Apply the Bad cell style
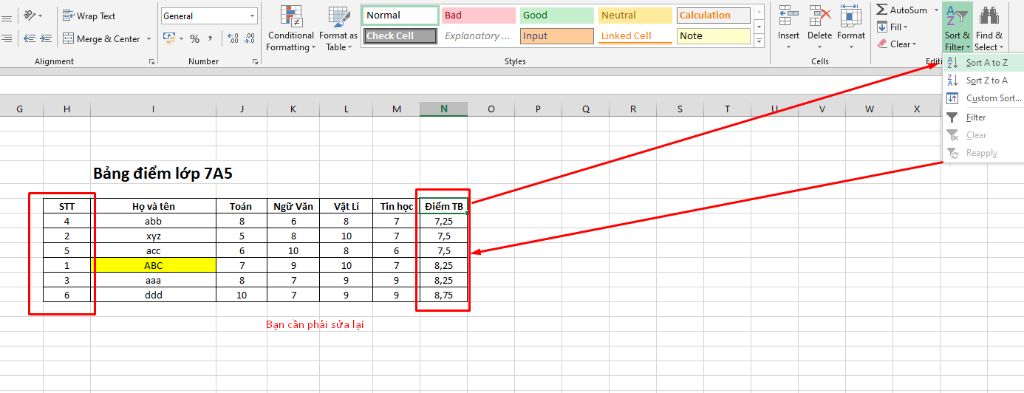The width and height of the screenshot is (1024, 393). click(479, 15)
